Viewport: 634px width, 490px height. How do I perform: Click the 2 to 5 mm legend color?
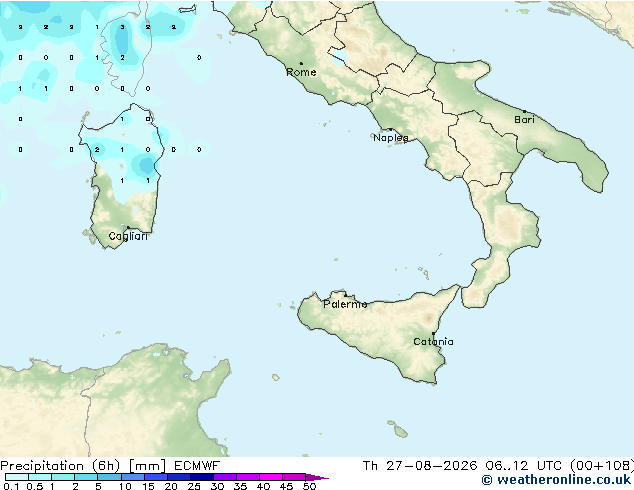point(86,477)
